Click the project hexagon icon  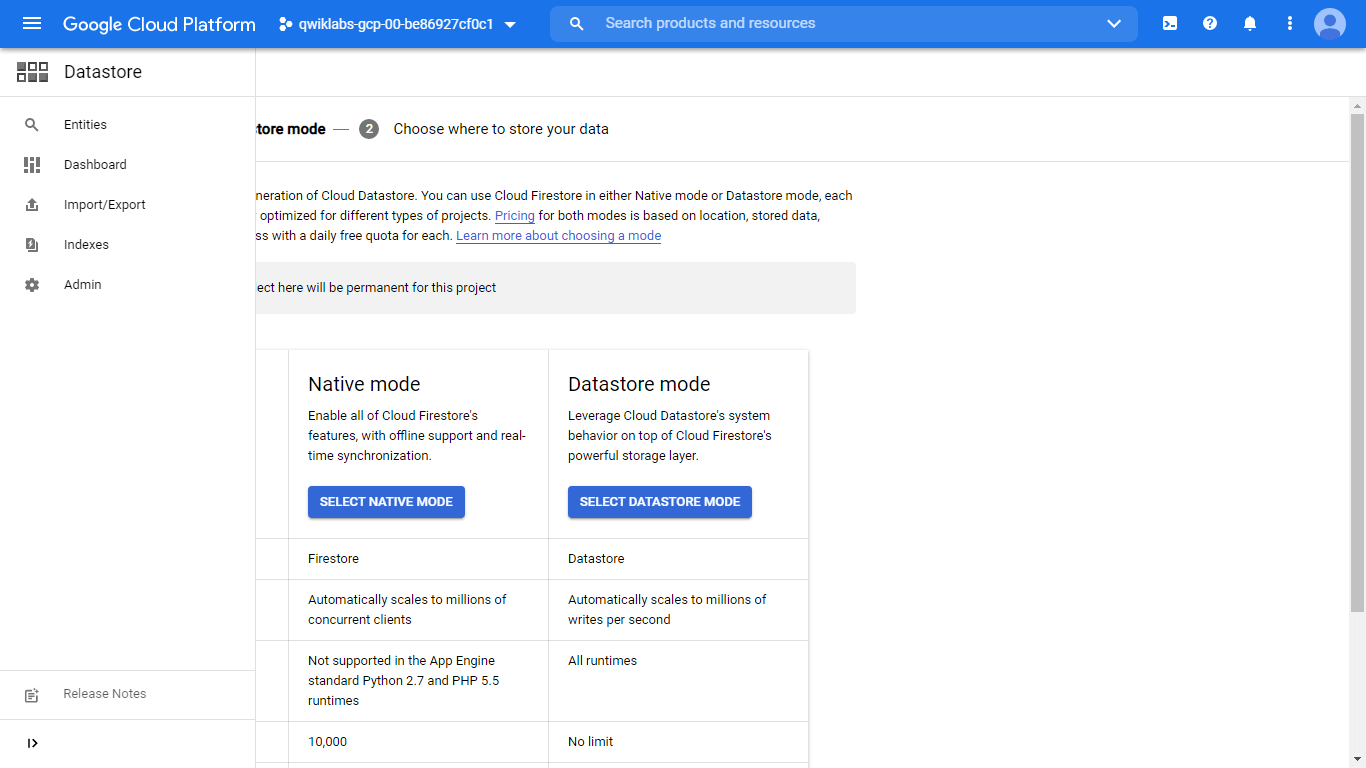click(285, 24)
